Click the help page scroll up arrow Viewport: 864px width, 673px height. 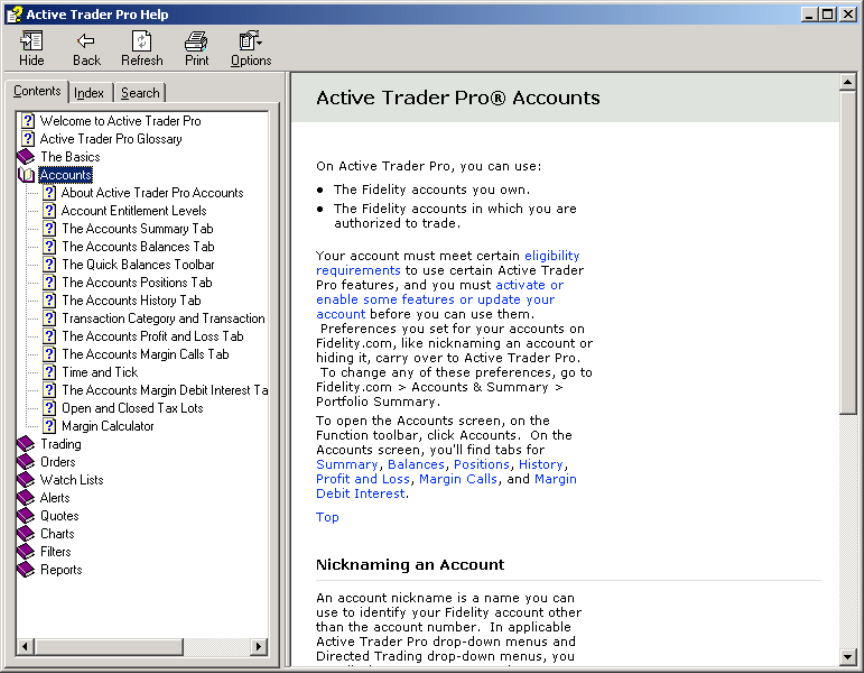click(847, 82)
